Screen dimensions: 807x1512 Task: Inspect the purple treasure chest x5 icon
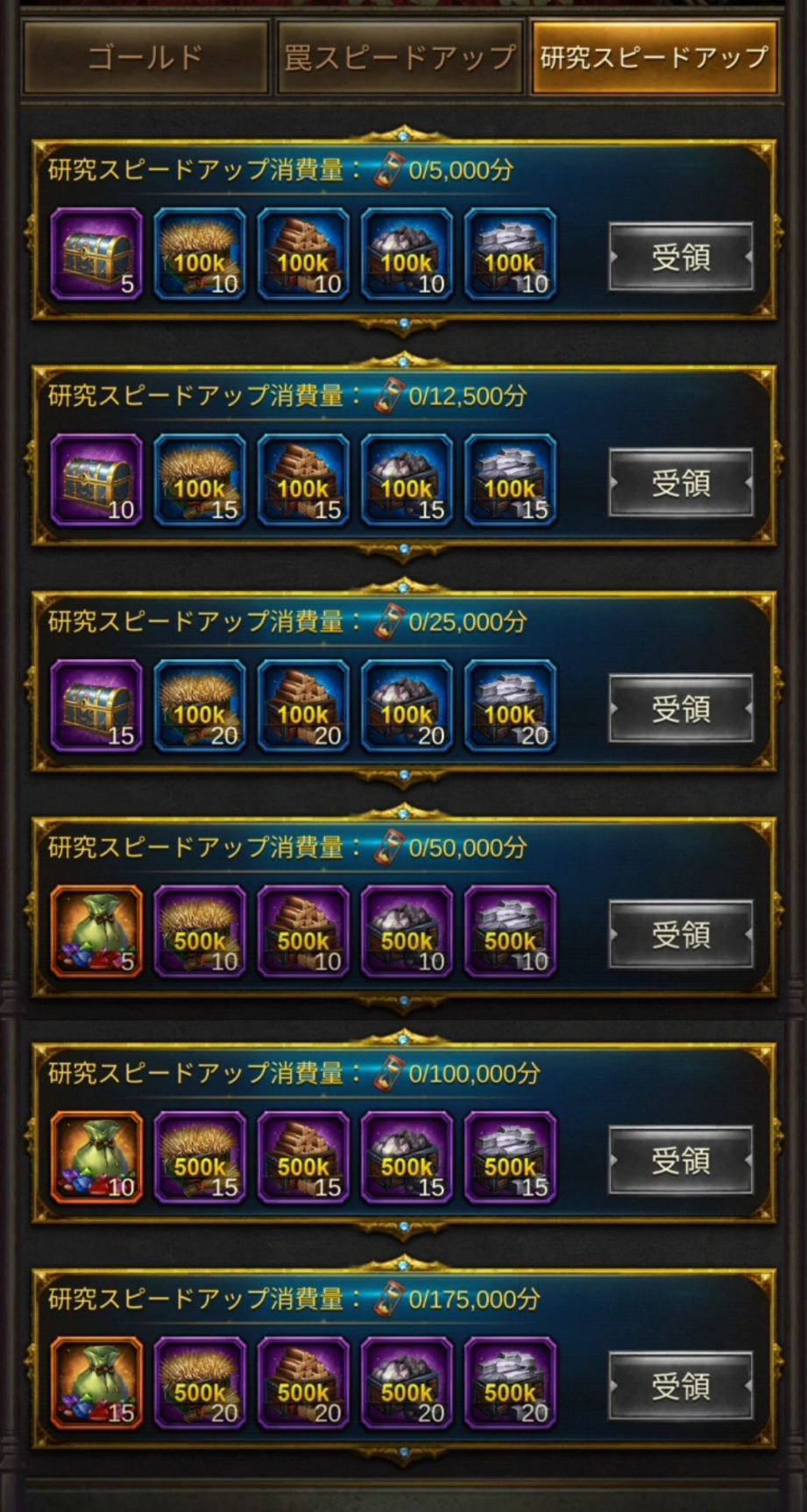coord(96,255)
